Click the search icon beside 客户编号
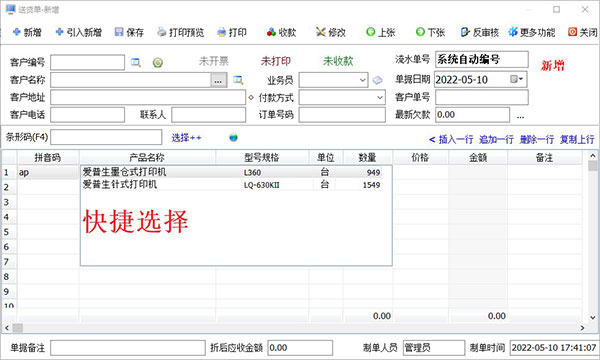The height and width of the screenshot is (360, 600). [136, 62]
